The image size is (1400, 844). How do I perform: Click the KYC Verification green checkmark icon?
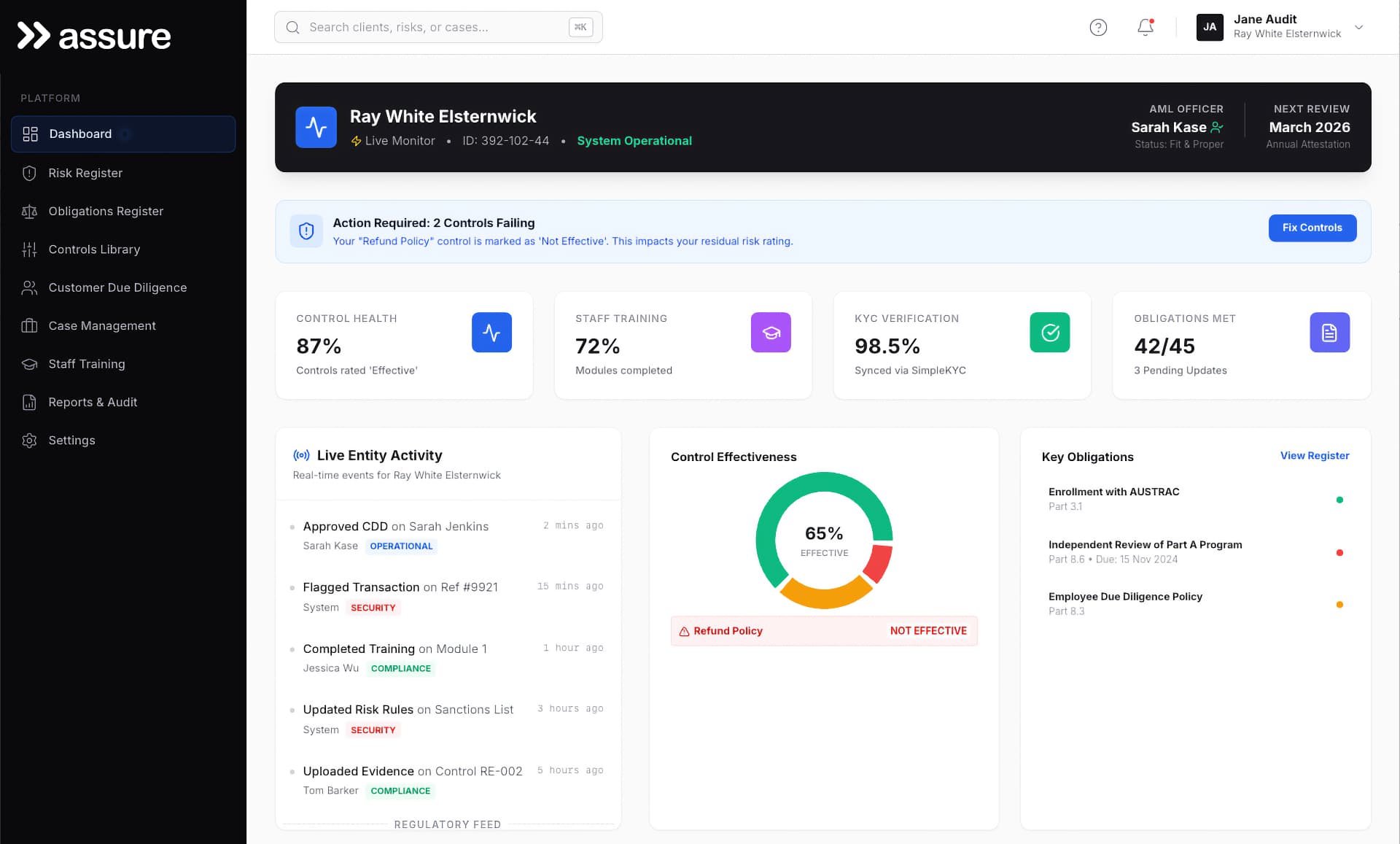[x=1050, y=332]
